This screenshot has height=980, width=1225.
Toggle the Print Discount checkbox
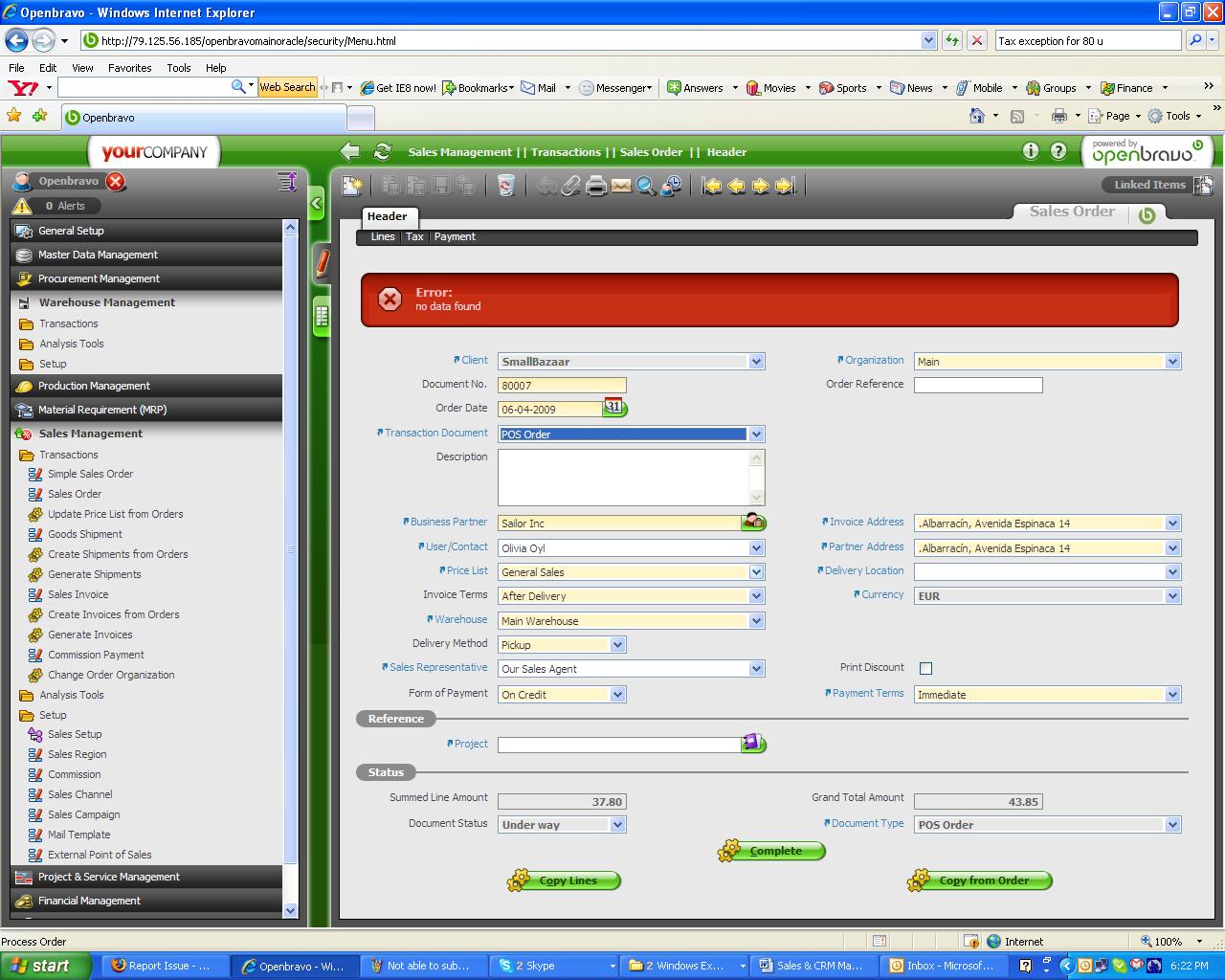[925, 669]
